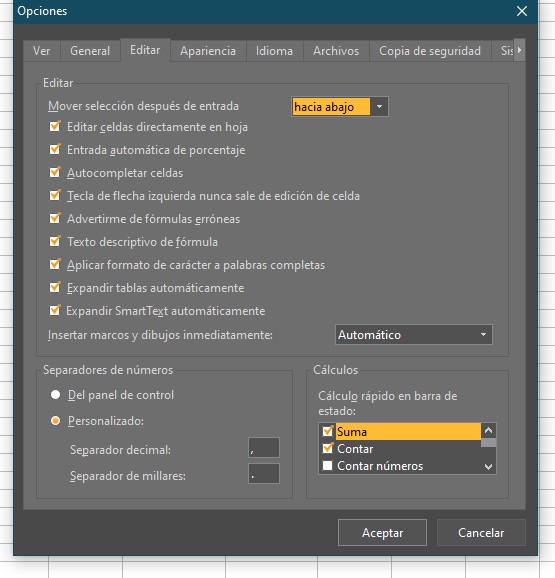Click the list scroll-up arrow icon
The width and height of the screenshot is (555, 578).
point(488,430)
